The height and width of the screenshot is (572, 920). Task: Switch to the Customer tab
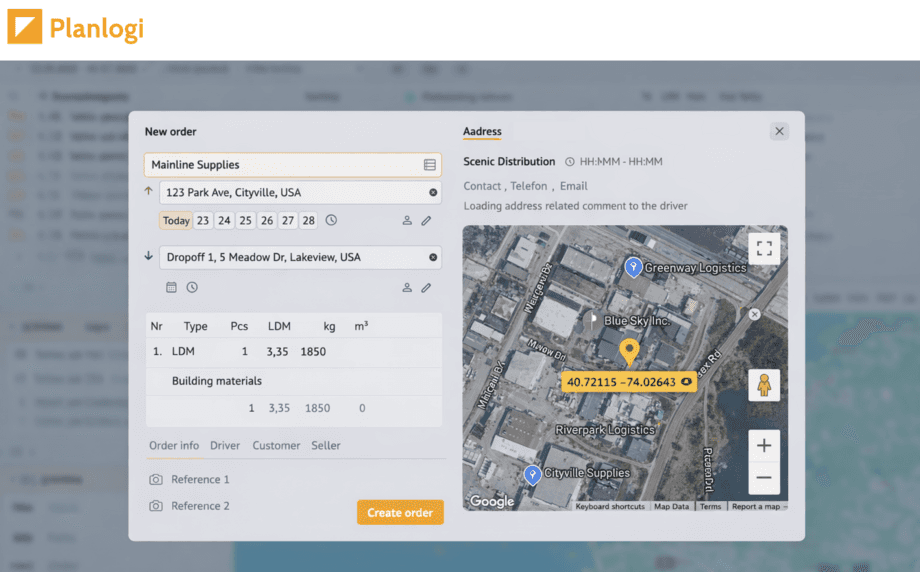tap(276, 445)
